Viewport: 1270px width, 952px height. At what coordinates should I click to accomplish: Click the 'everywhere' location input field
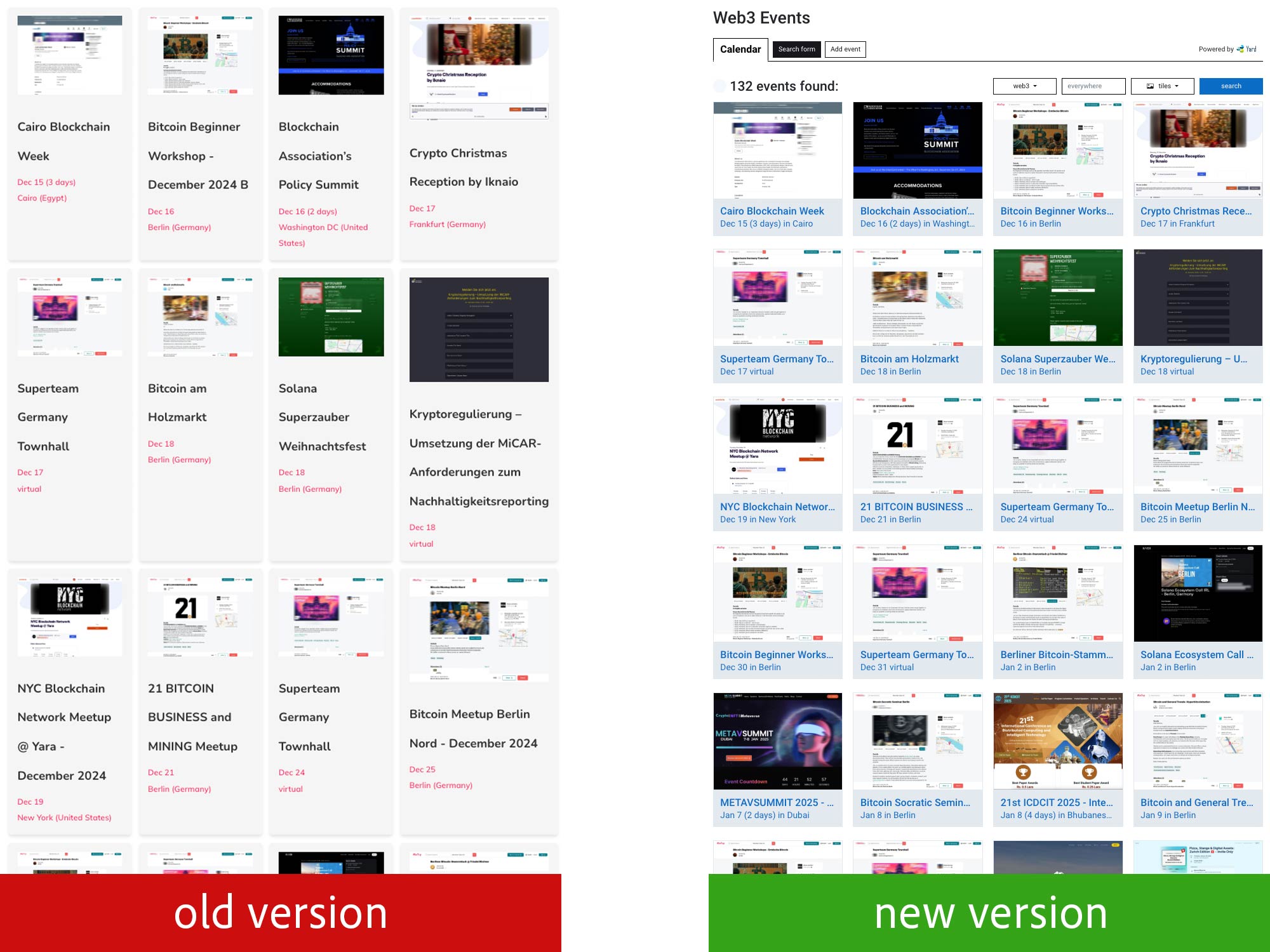point(1093,86)
